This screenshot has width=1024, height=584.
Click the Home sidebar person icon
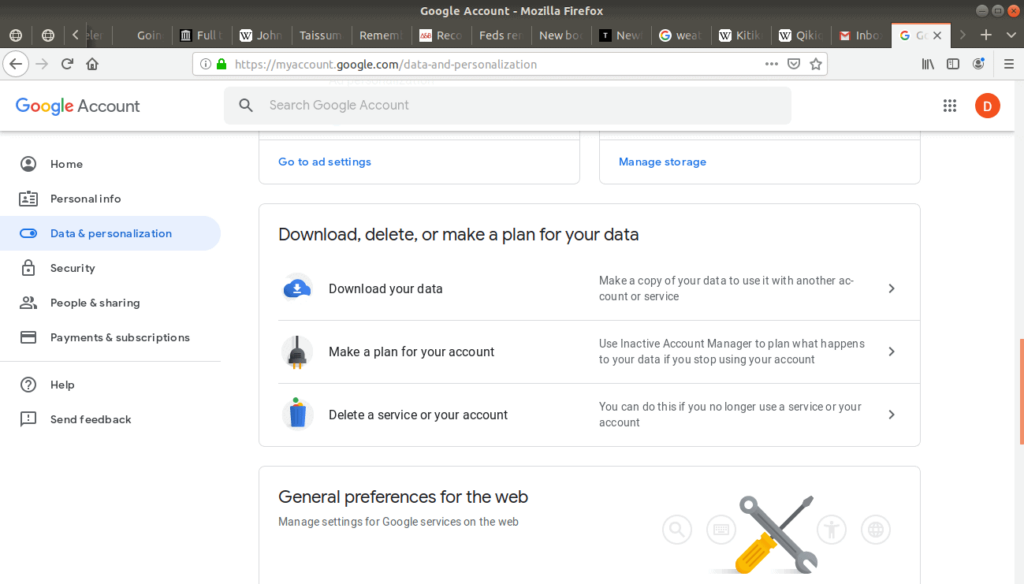point(28,164)
